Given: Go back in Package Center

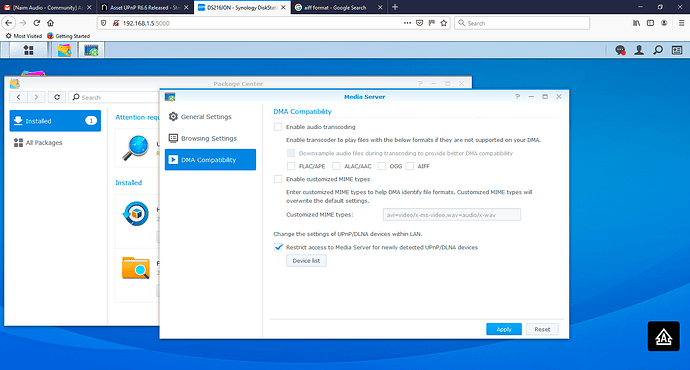Looking at the screenshot, I should (x=18, y=97).
